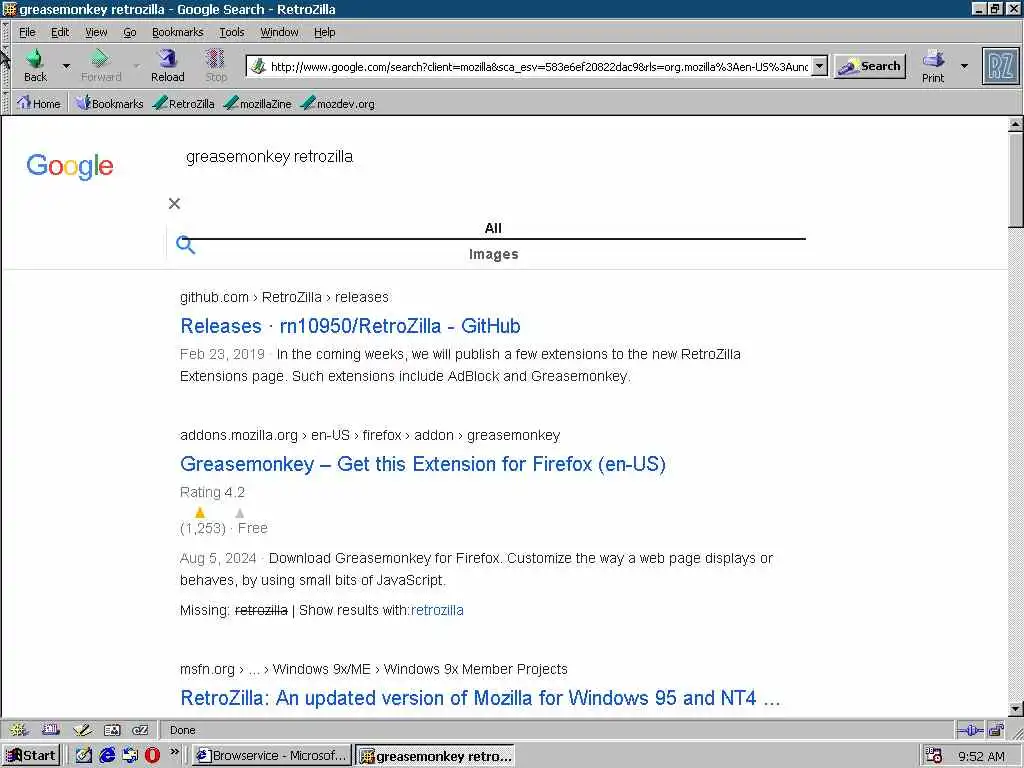Open the Tools menu
The image size is (1024, 768).
[x=232, y=32]
